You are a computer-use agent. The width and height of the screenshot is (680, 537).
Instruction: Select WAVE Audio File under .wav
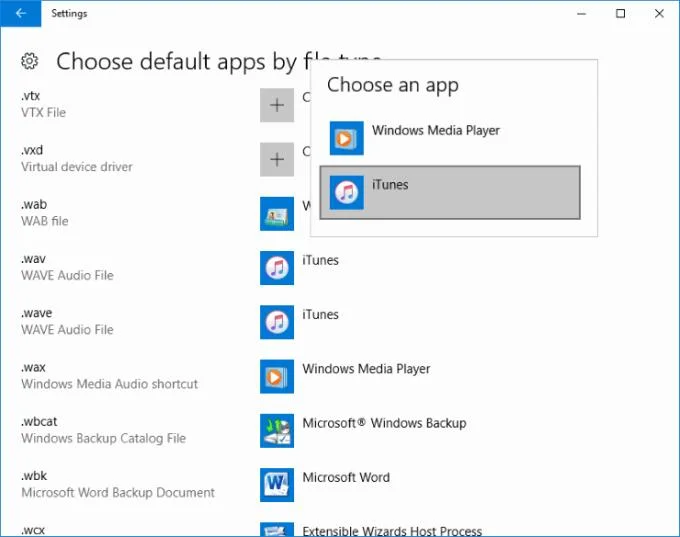click(67, 275)
